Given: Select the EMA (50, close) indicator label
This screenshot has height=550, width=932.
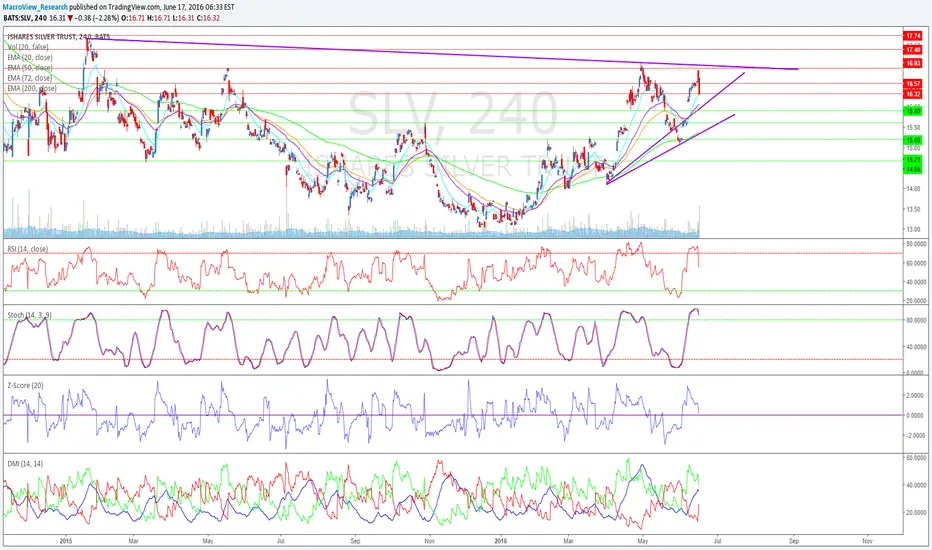Looking at the screenshot, I should (30, 68).
